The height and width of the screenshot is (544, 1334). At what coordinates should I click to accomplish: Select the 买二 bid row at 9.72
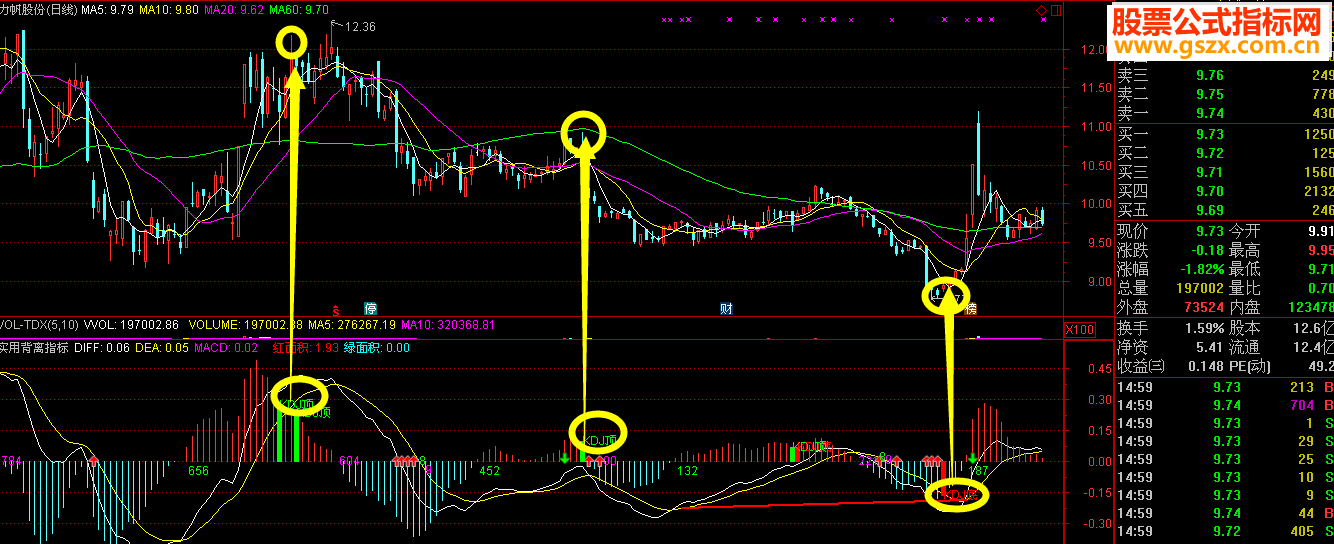(x=1224, y=153)
